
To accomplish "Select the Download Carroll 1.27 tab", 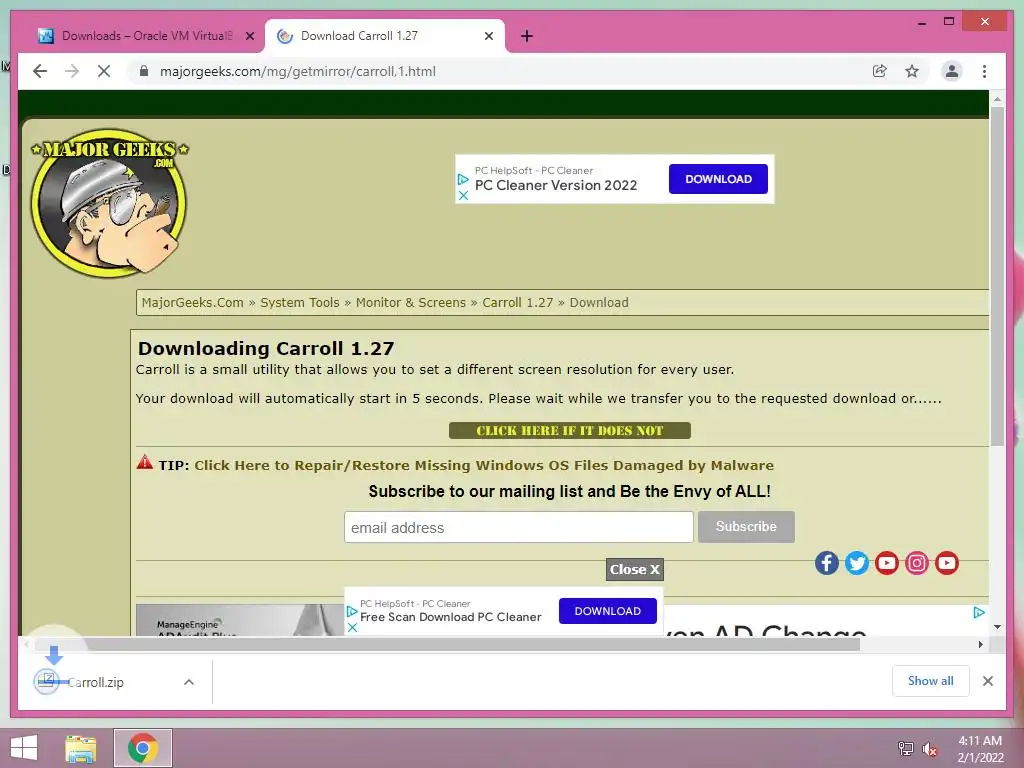I will (x=385, y=36).
